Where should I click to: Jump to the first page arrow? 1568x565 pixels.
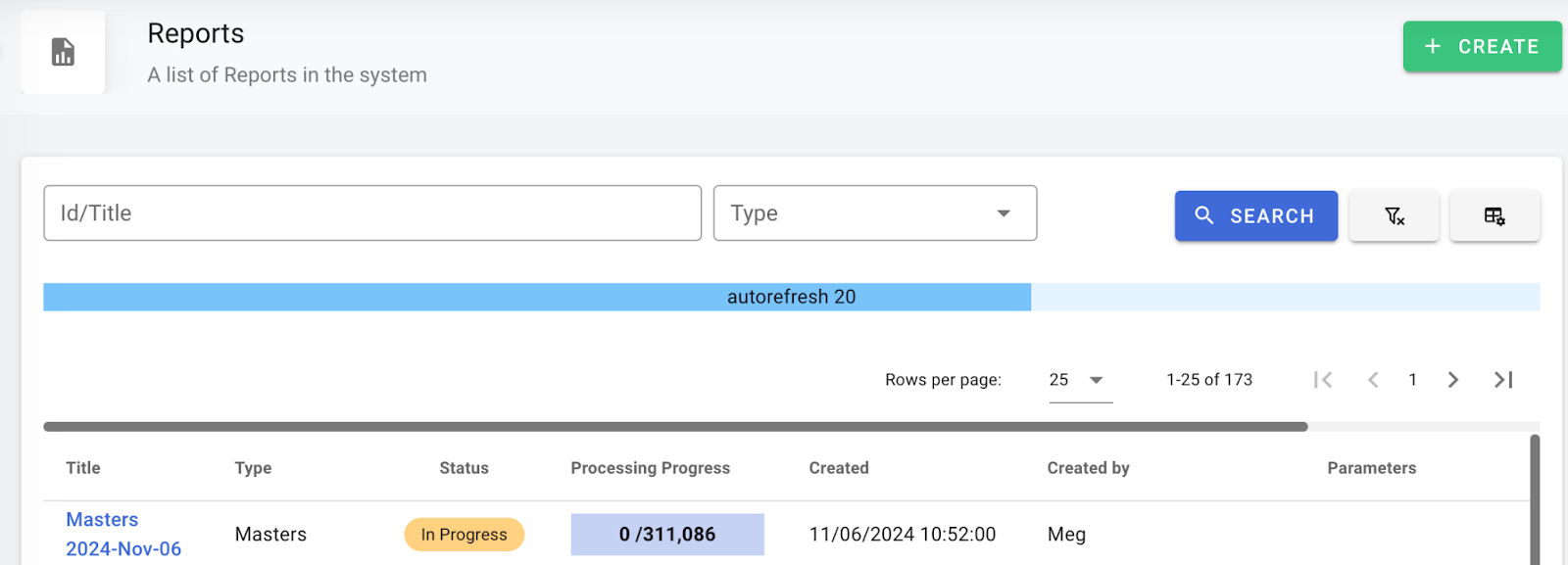pos(1323,380)
